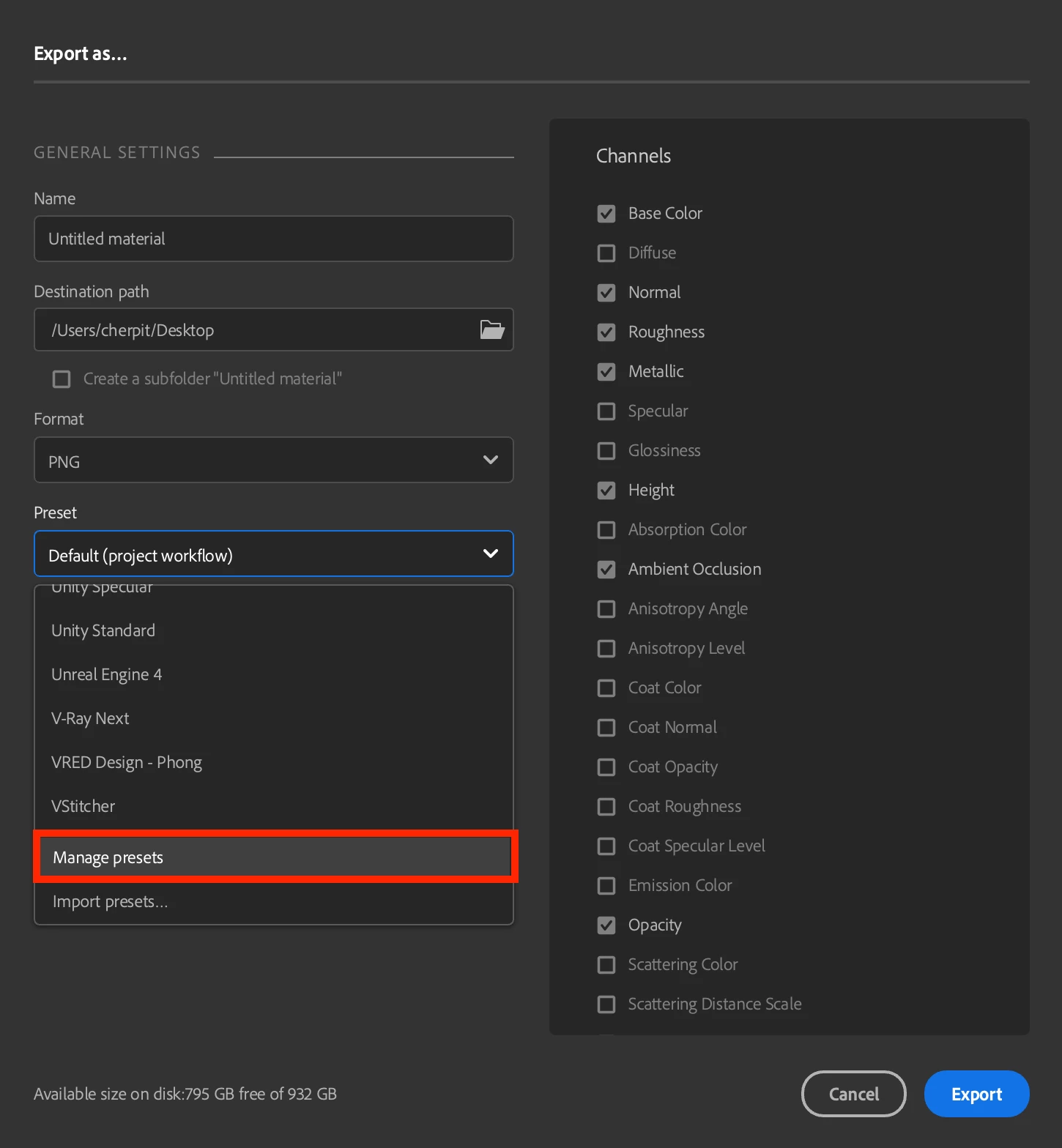Click the Name field with Untitled material
Viewport: 1062px width, 1148px height.
point(273,239)
